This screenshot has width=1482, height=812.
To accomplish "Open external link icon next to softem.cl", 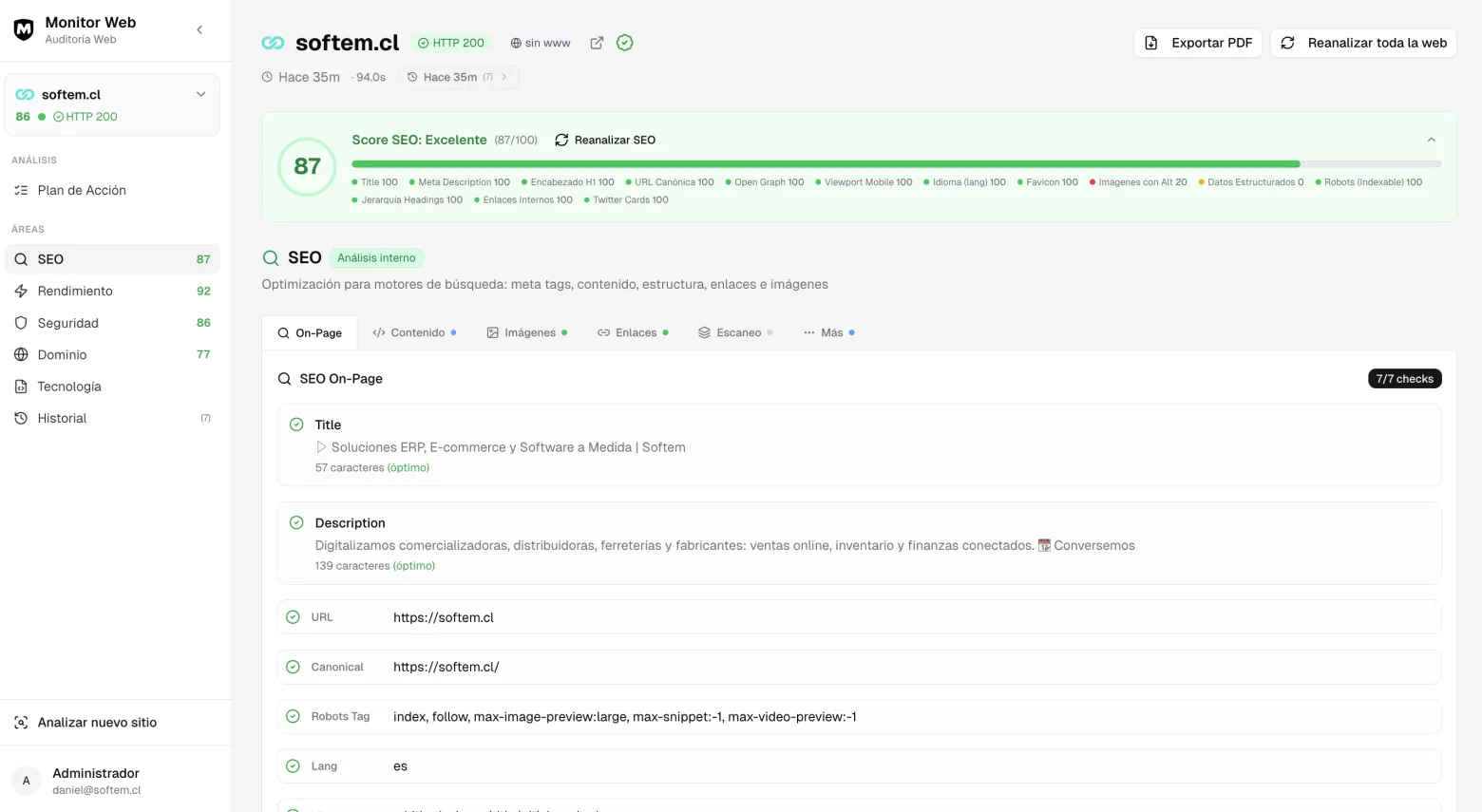I will point(597,43).
